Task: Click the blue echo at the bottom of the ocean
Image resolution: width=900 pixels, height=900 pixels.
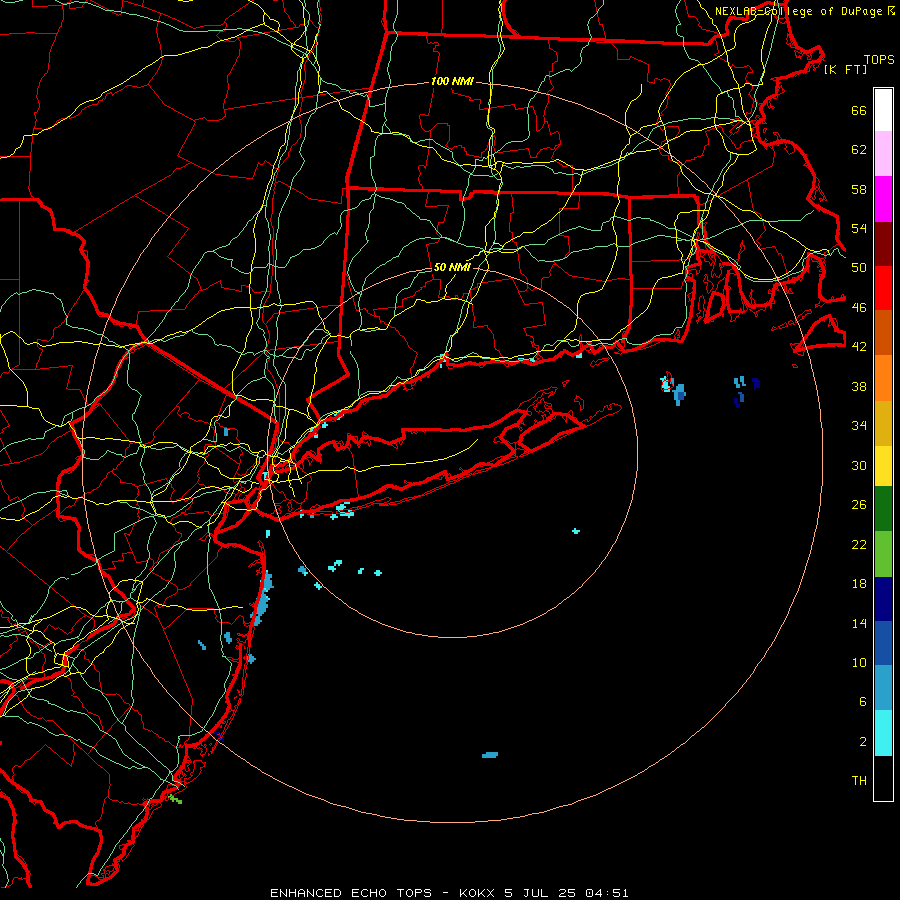Action: [490, 755]
